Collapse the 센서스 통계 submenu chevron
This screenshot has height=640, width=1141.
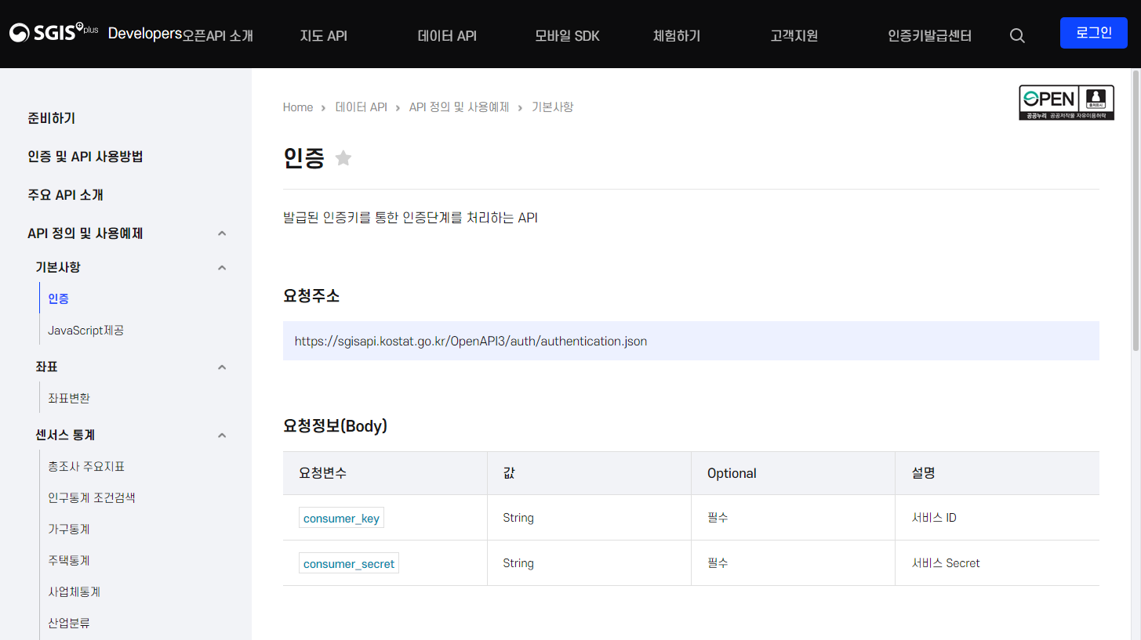pos(222,436)
